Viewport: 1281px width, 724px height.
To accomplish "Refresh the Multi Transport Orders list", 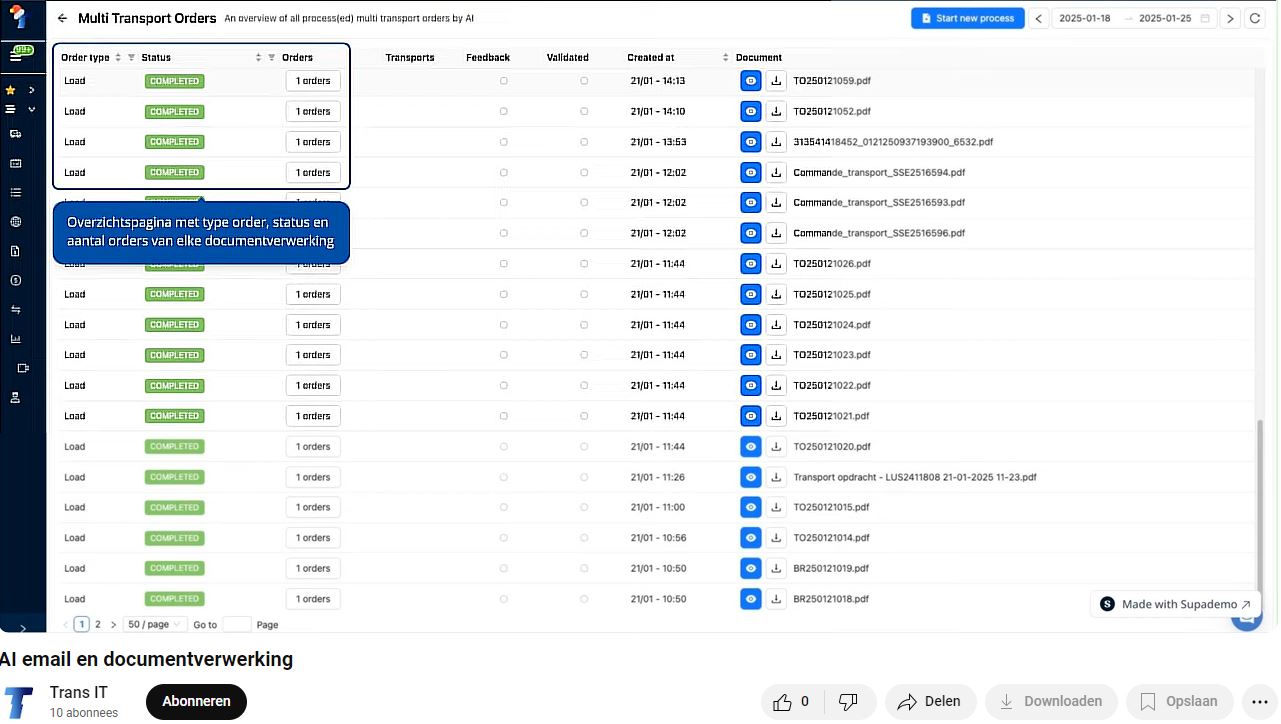I will (x=1255, y=18).
